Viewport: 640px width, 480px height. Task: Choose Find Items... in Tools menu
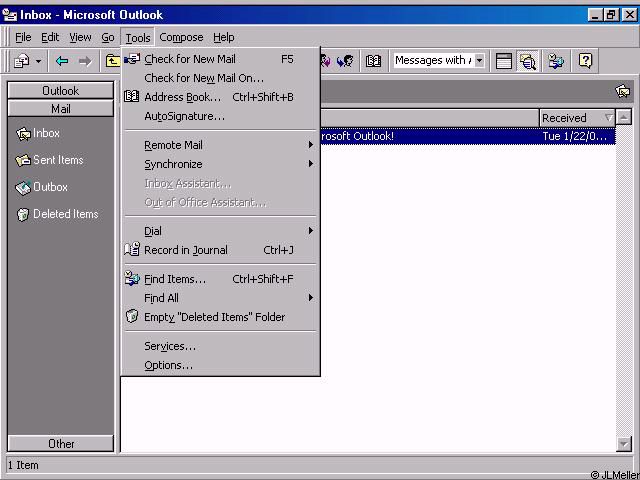(x=220, y=279)
